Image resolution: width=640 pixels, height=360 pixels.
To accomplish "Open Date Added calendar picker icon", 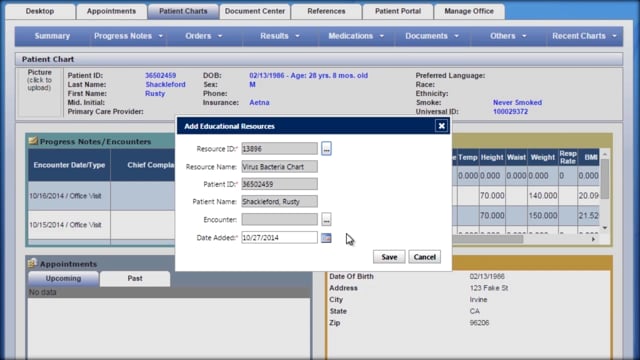I will point(326,238).
